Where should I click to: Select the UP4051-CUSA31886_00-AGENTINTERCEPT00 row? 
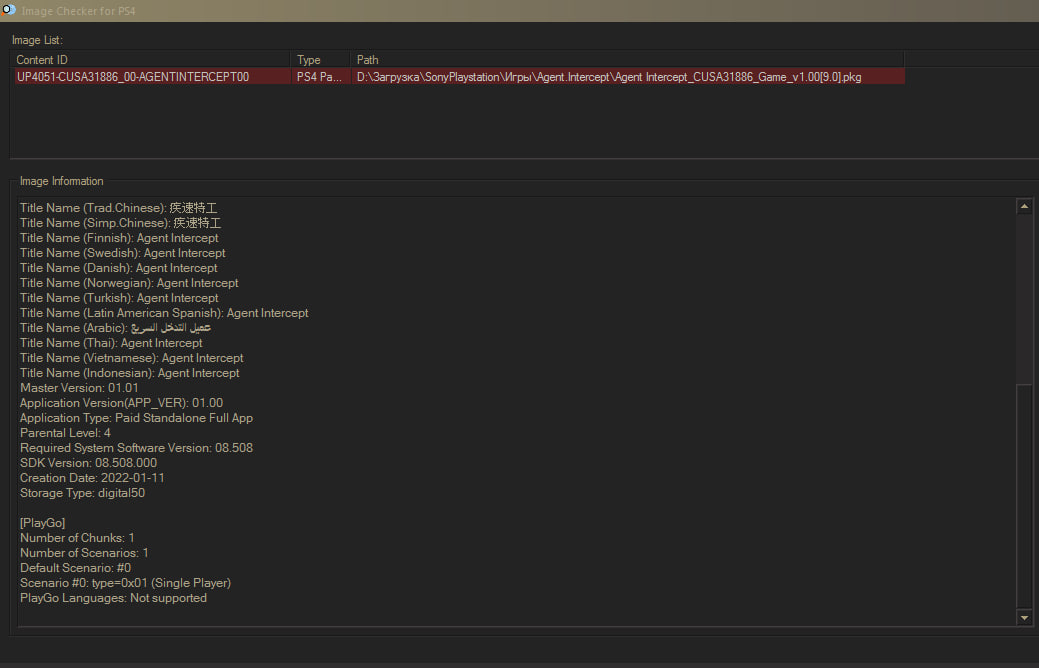(459, 77)
